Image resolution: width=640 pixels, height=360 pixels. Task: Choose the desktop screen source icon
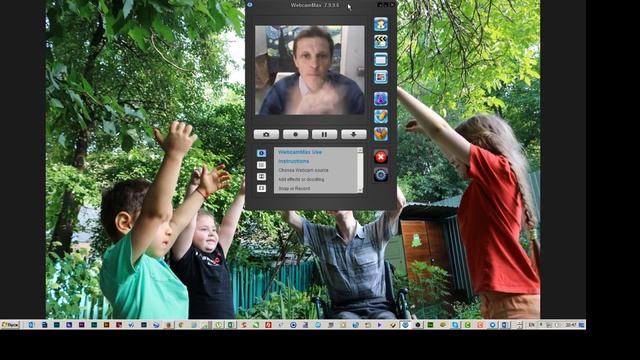click(381, 60)
